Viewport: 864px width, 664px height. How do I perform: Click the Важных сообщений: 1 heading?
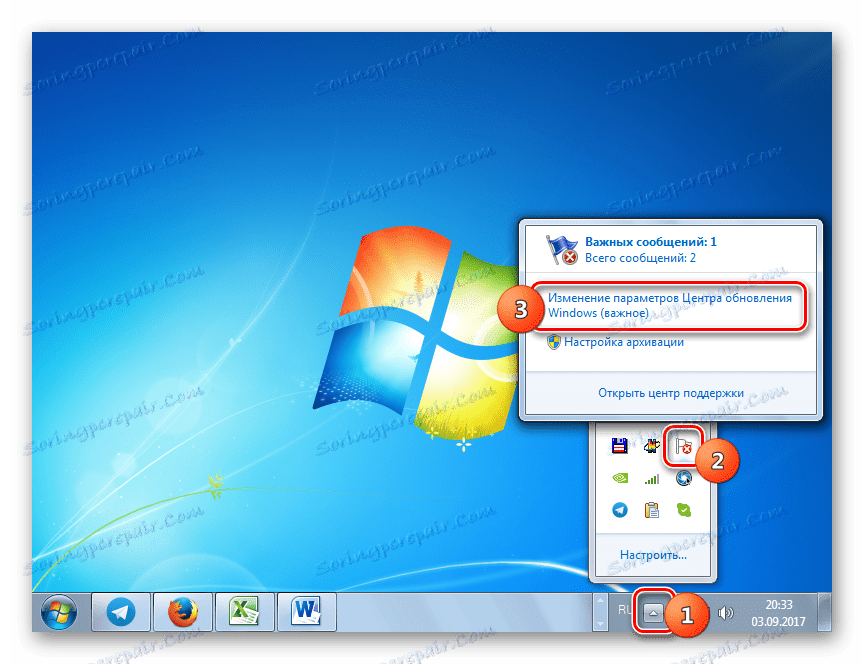tap(651, 242)
